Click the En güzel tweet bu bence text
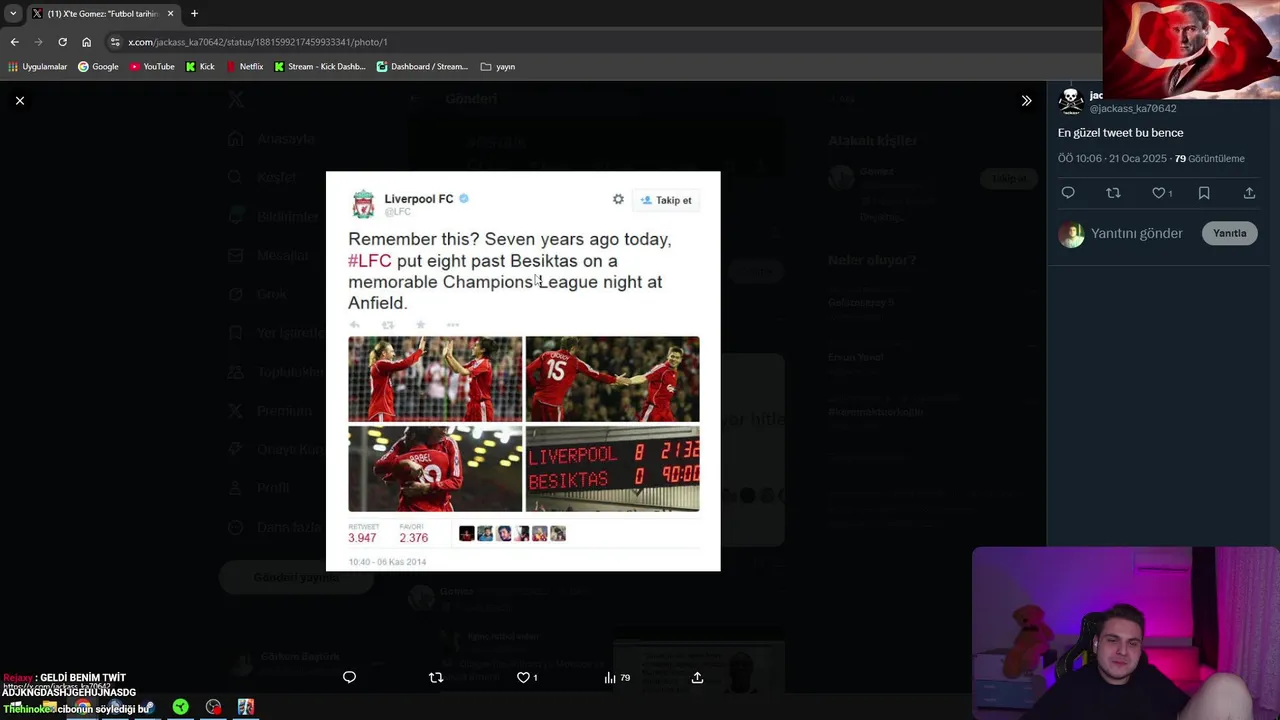This screenshot has height=720, width=1280. [x=1120, y=133]
